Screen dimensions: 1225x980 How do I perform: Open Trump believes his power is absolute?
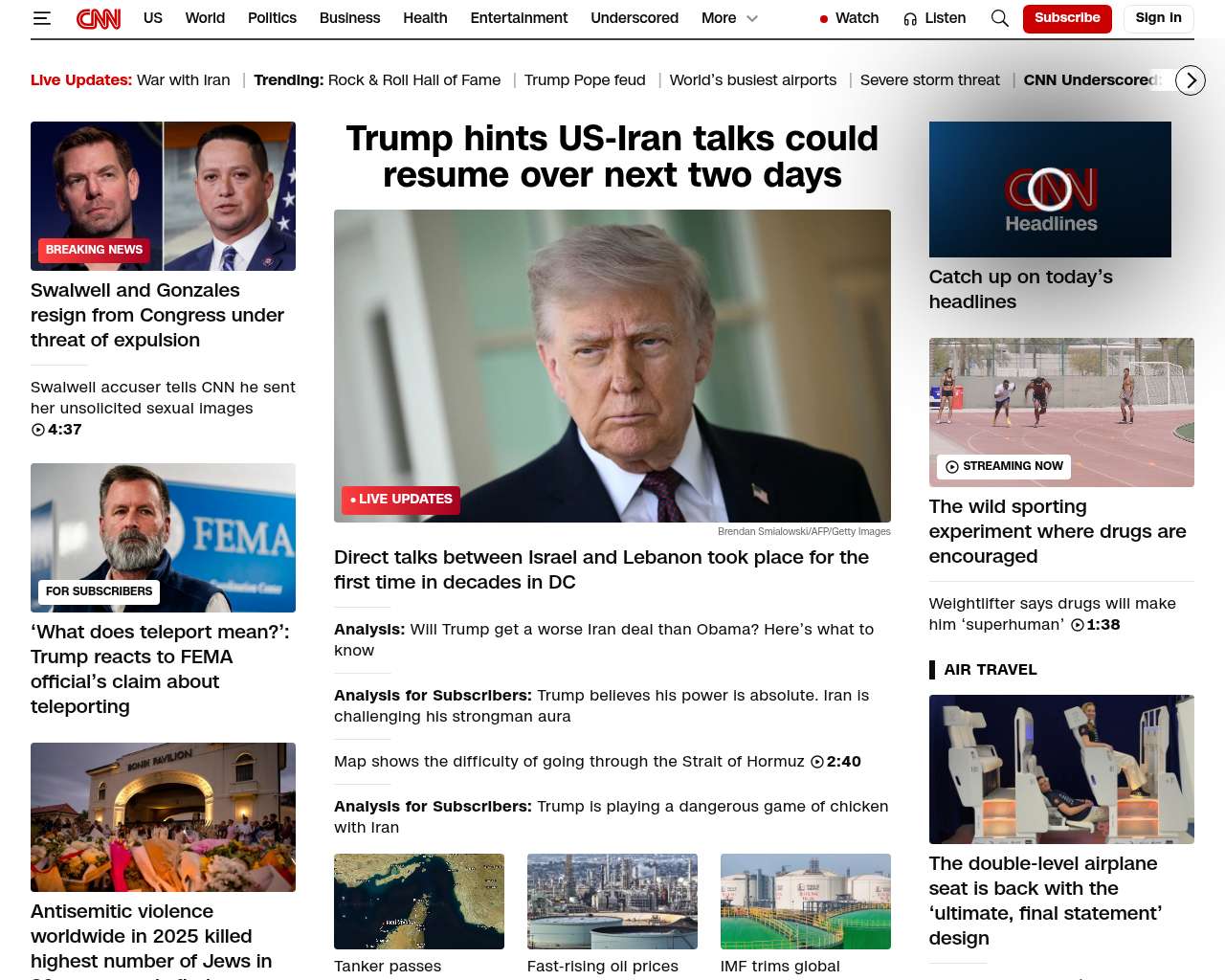pos(601,705)
